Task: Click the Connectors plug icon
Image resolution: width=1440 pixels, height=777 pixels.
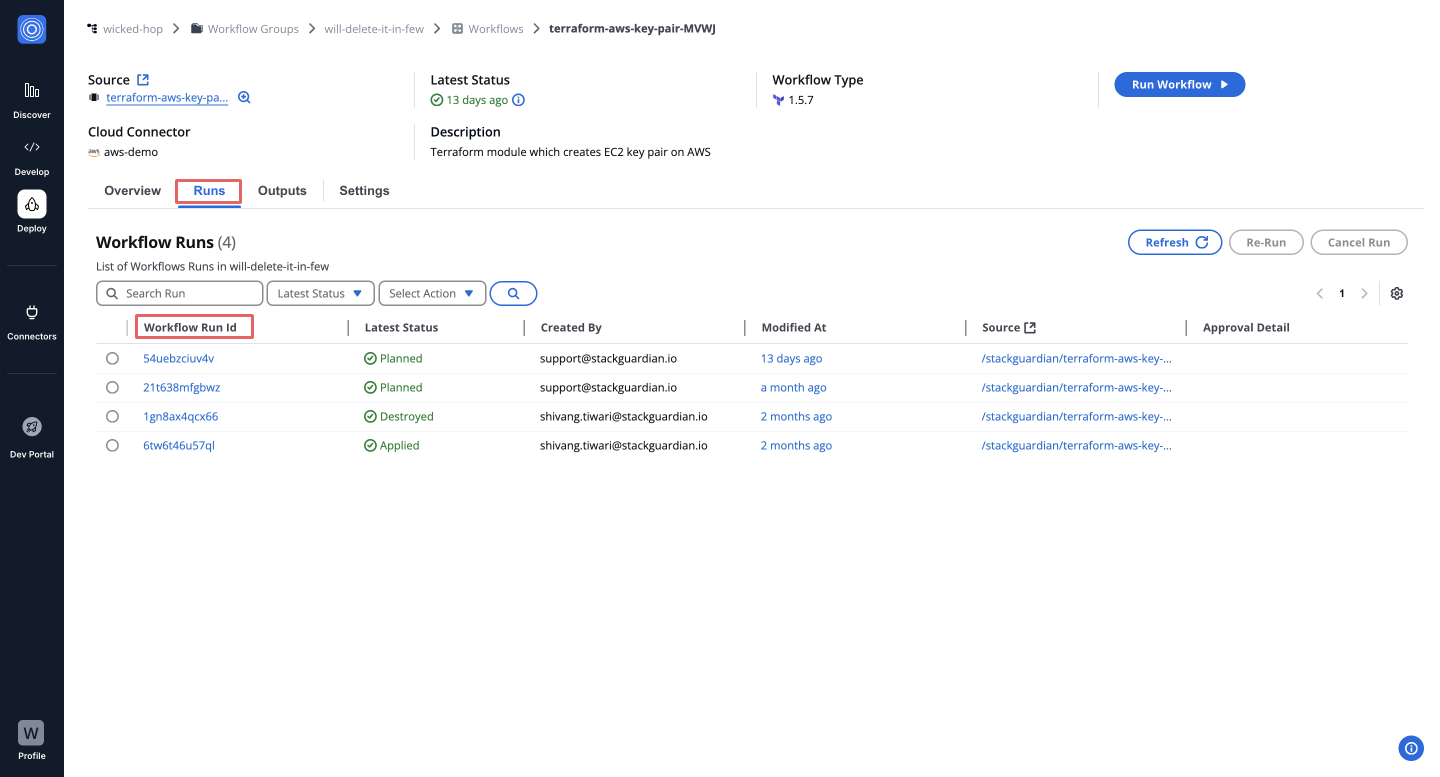Action: pyautogui.click(x=31, y=313)
